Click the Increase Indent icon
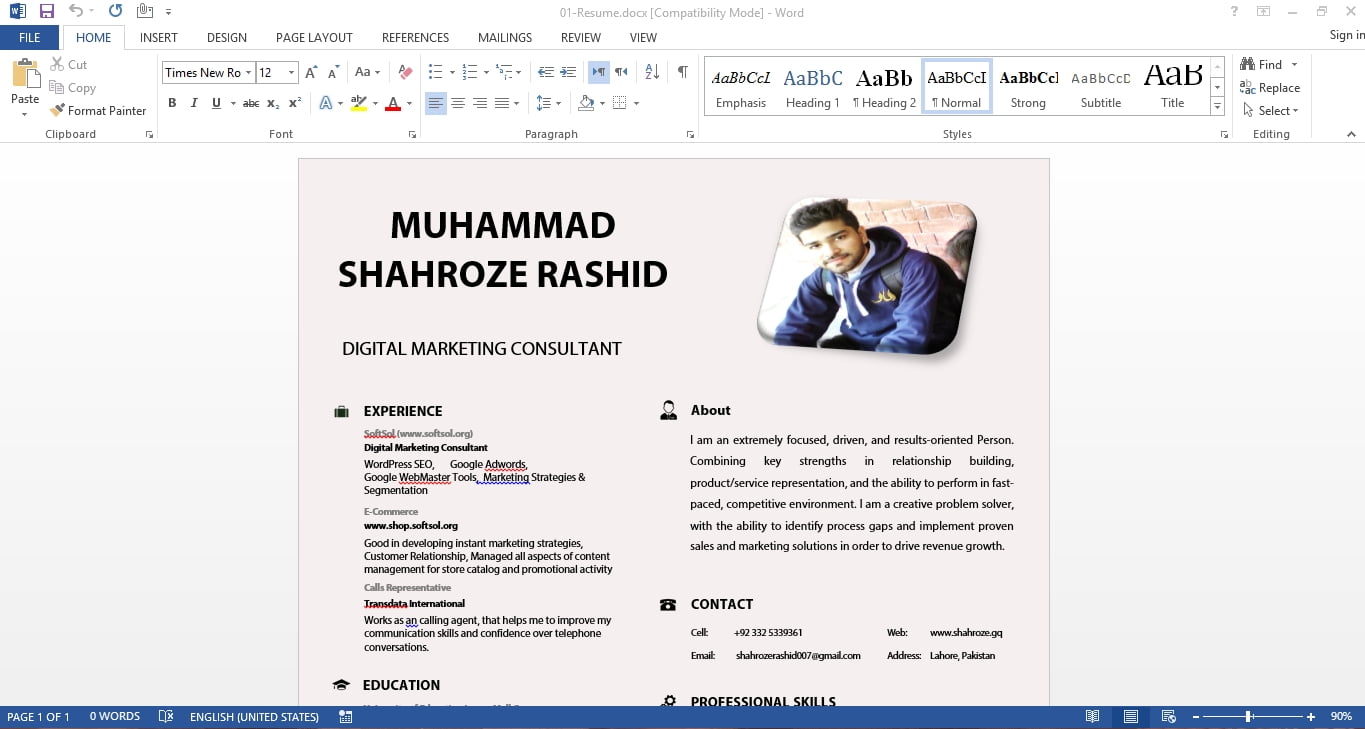Viewport: 1365px width, 729px height. 568,72
